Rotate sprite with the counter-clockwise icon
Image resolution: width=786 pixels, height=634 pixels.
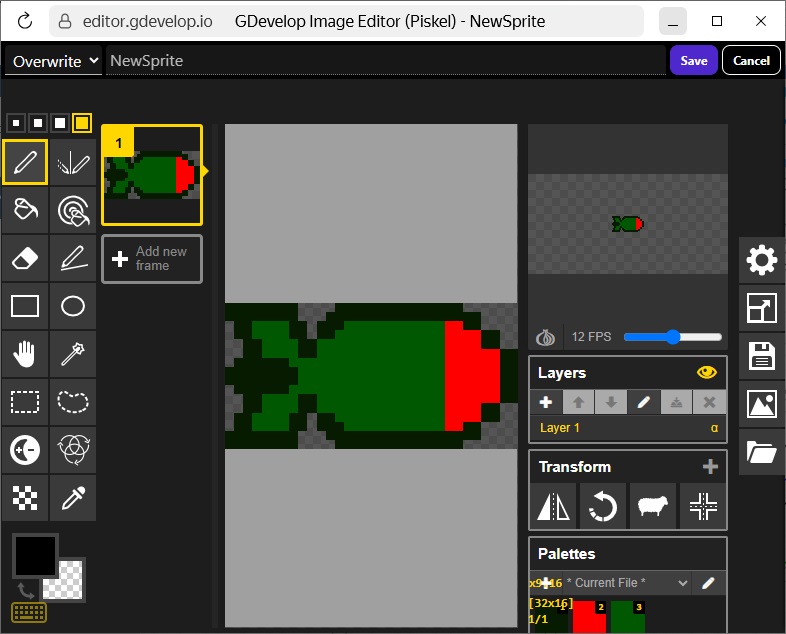603,506
